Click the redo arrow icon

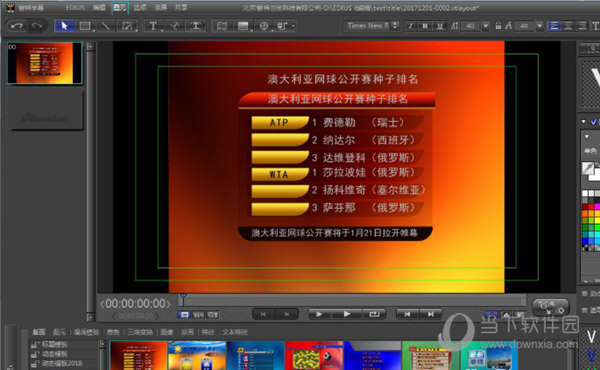click(x=37, y=26)
